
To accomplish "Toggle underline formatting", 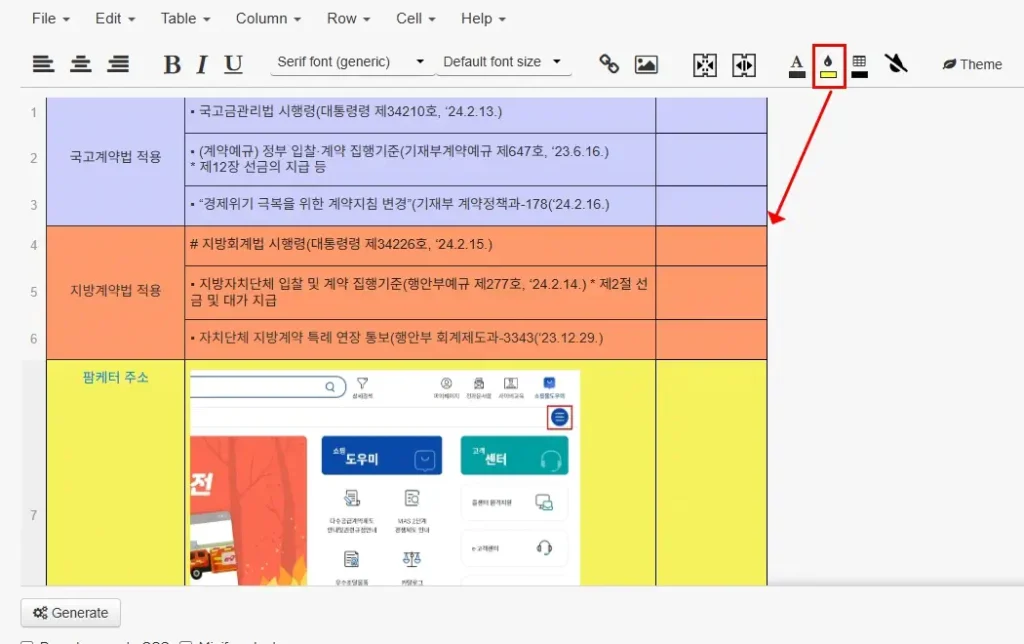I will (x=233, y=64).
